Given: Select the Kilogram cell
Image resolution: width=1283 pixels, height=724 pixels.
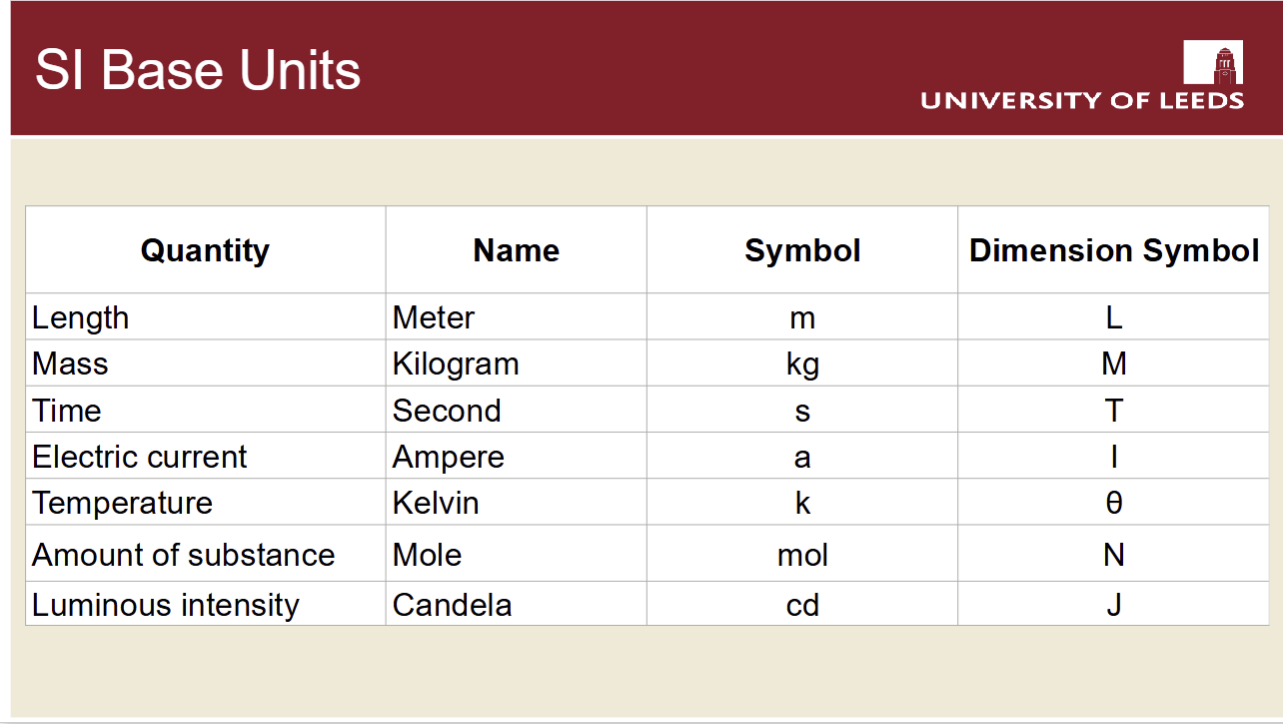Looking at the screenshot, I should click(516, 363).
